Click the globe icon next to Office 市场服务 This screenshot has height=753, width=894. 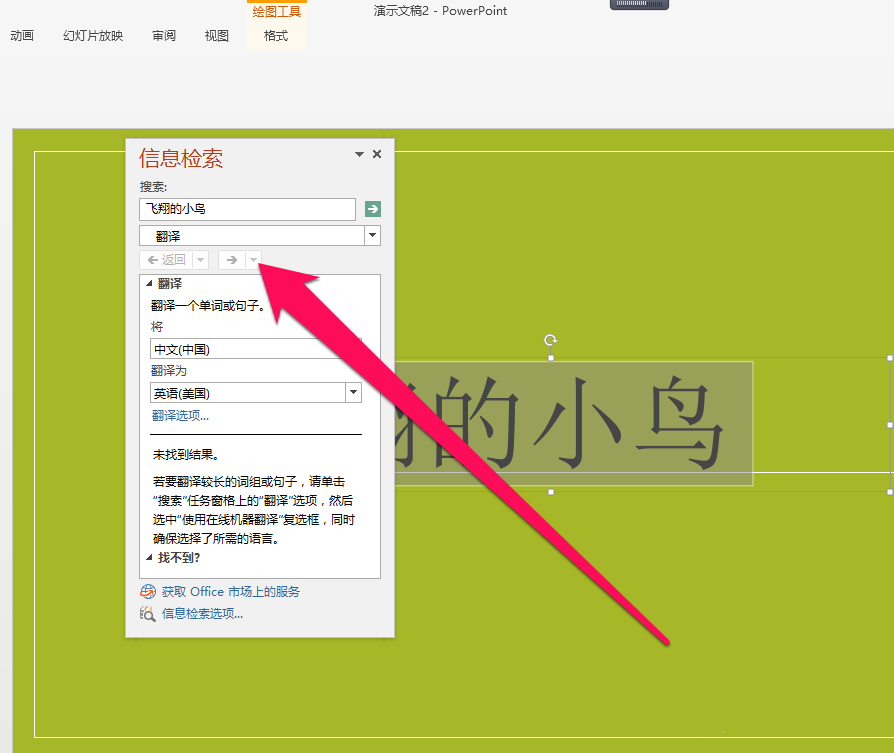(x=147, y=591)
